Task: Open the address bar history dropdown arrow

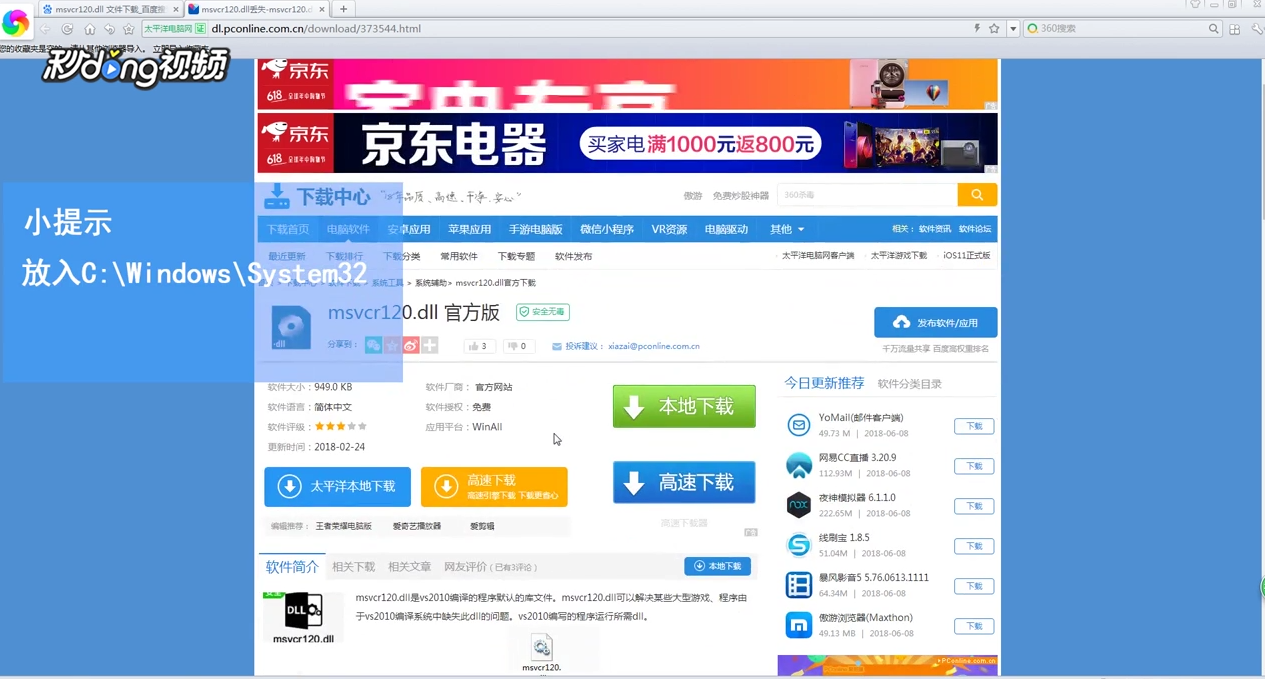Action: tap(1011, 28)
